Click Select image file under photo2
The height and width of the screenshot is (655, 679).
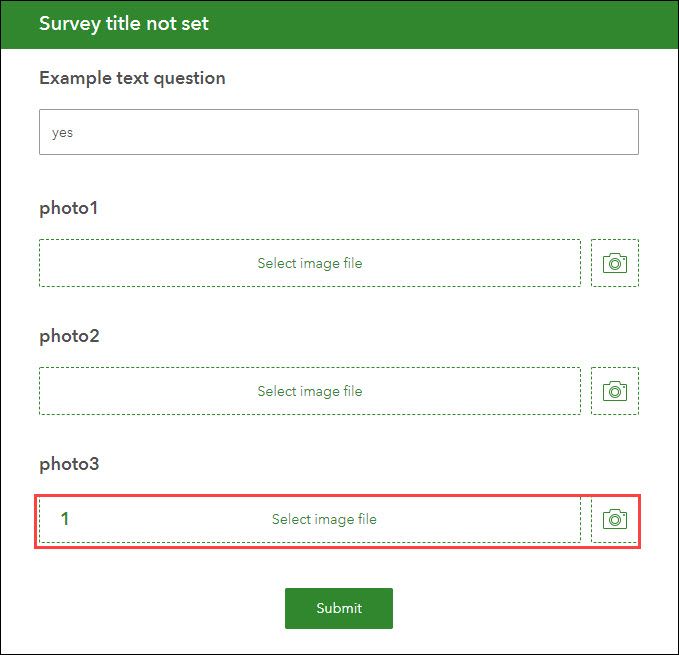point(309,391)
